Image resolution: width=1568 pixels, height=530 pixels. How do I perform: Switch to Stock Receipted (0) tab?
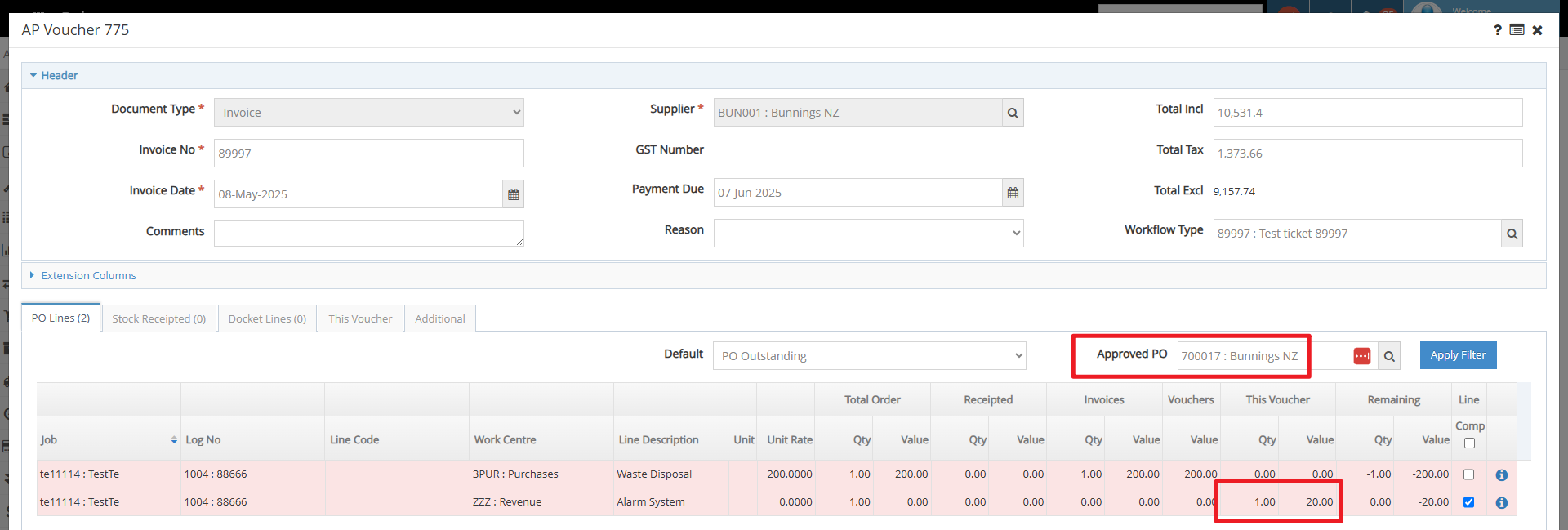coord(159,318)
